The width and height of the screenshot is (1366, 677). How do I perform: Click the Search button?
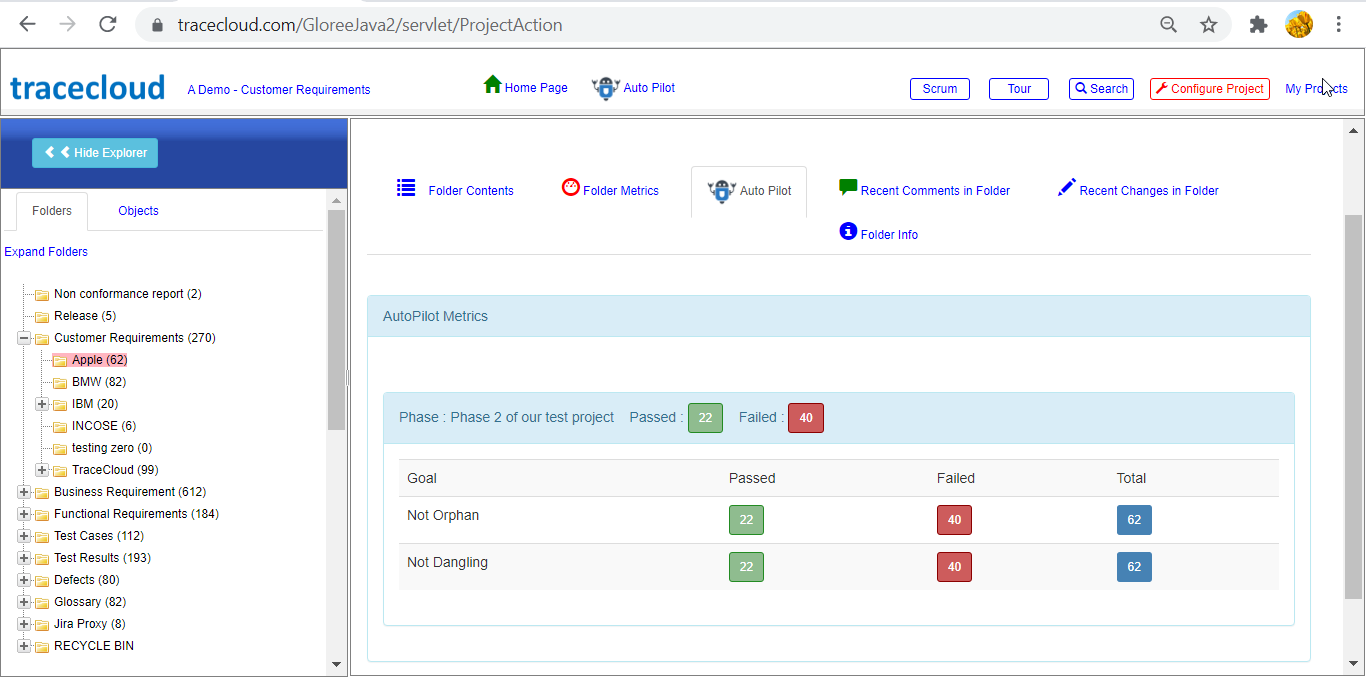pyautogui.click(x=1101, y=89)
